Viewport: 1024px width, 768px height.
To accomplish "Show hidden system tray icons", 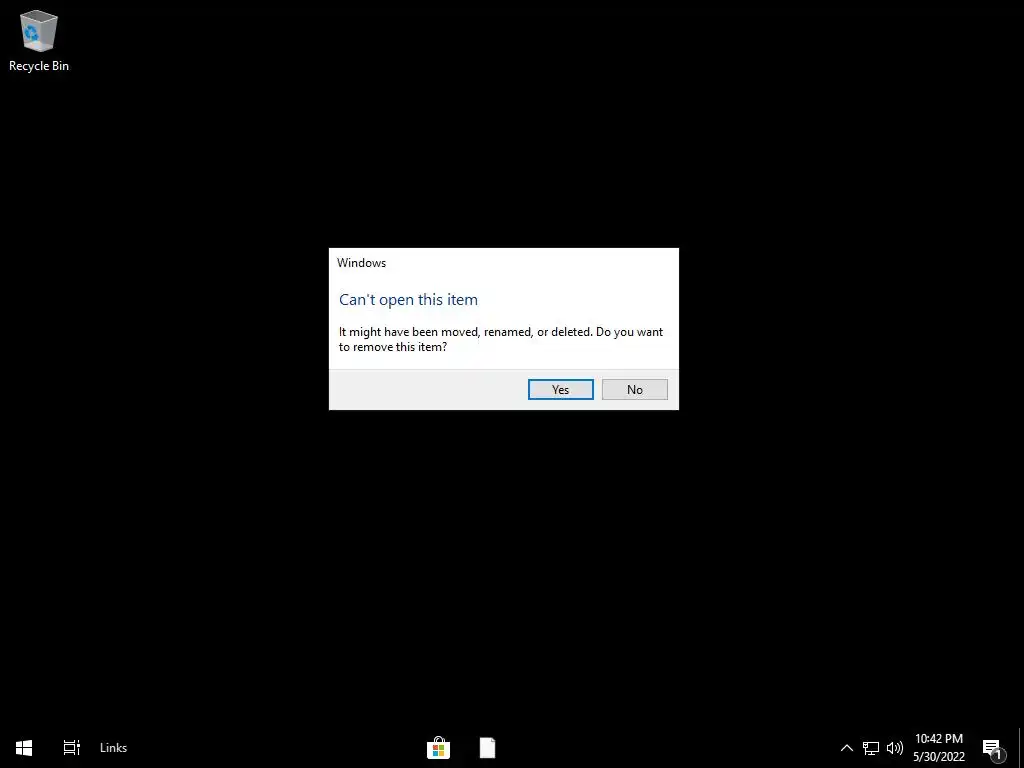I will pyautogui.click(x=846, y=748).
